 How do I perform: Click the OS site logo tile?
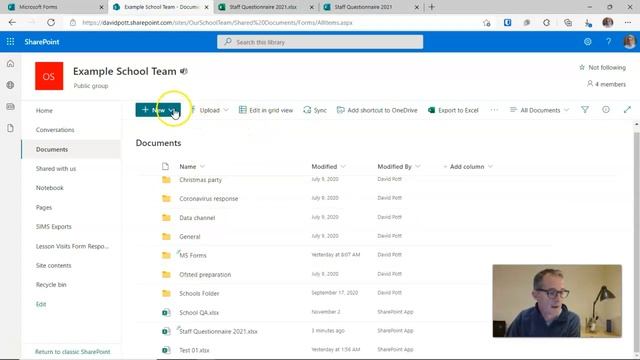tap(49, 76)
